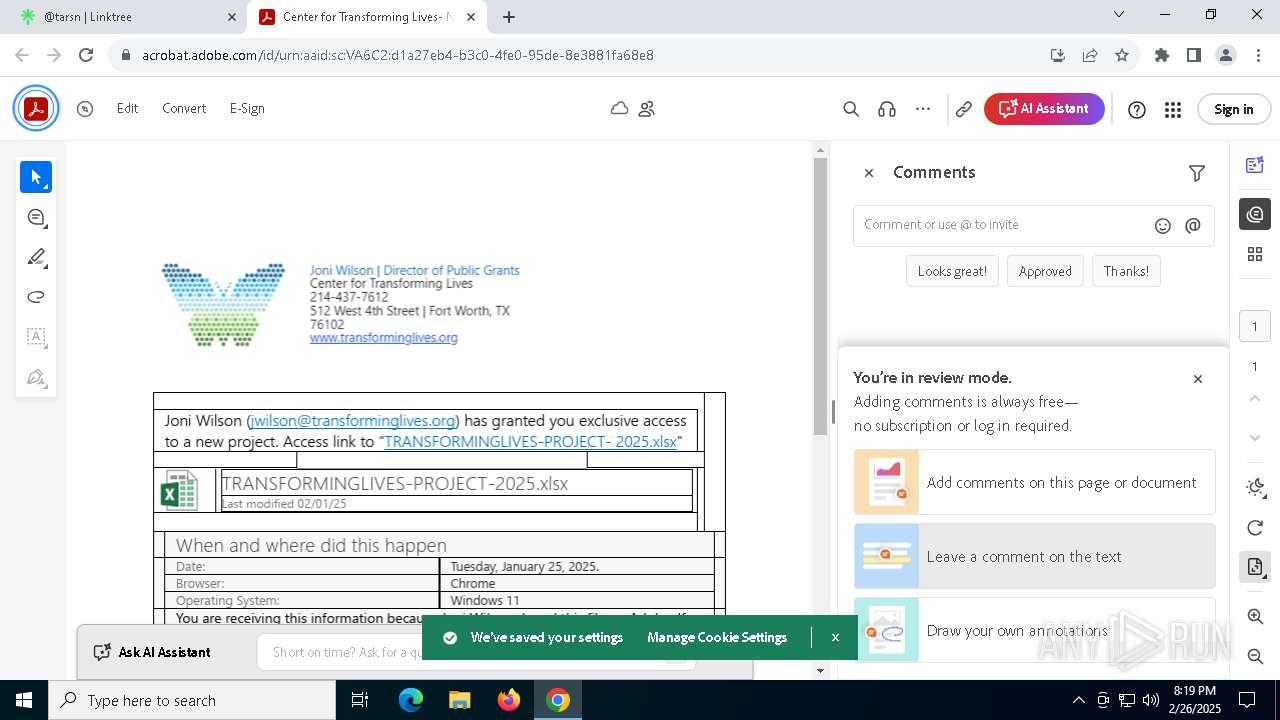Image resolution: width=1280 pixels, height=720 pixels.
Task: Choose 'Draw your own annotations'
Action: pyautogui.click(x=1035, y=630)
